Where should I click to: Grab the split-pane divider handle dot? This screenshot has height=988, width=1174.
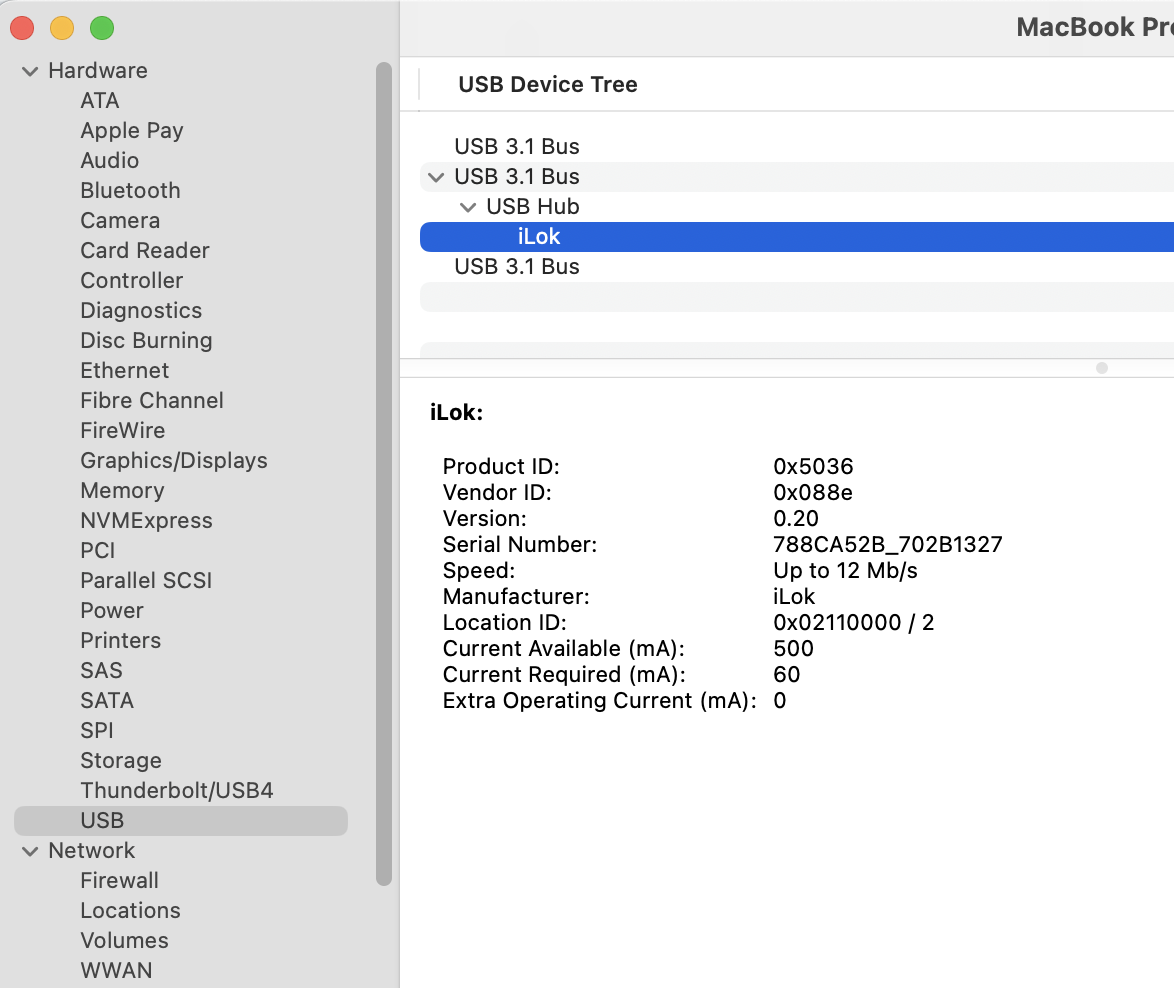tap(1101, 368)
